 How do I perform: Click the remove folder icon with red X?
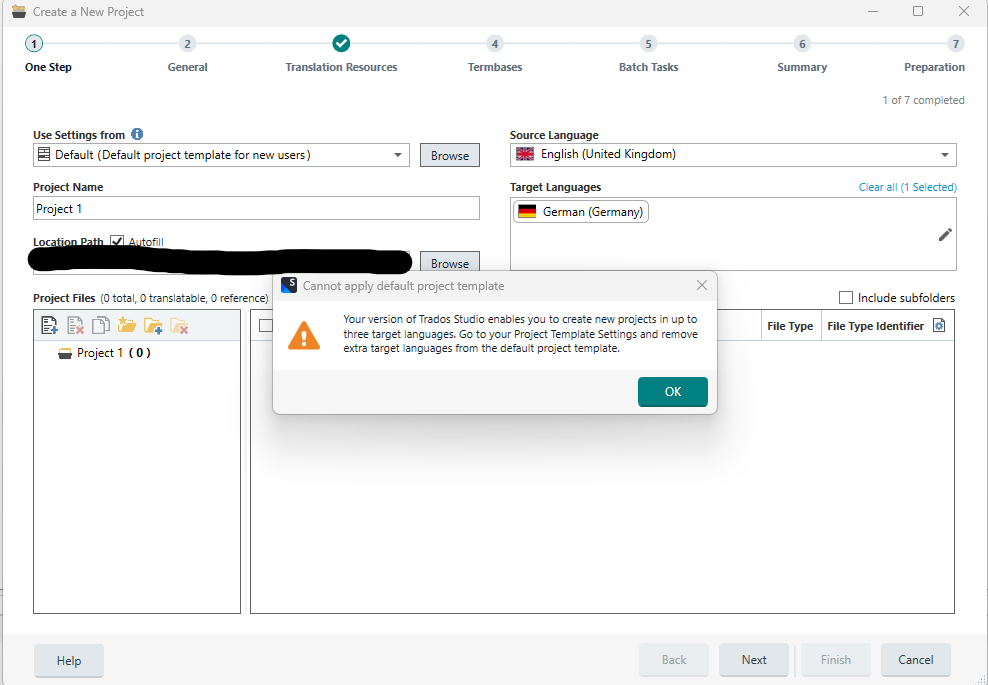click(179, 325)
